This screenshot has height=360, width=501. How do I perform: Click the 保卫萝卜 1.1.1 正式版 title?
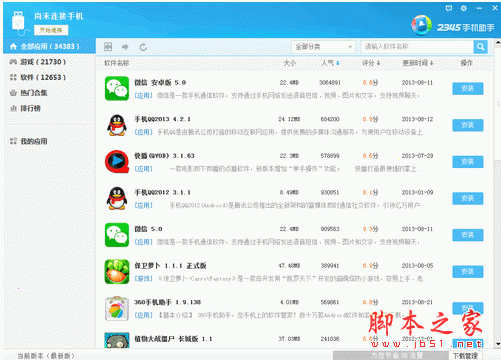coord(170,266)
